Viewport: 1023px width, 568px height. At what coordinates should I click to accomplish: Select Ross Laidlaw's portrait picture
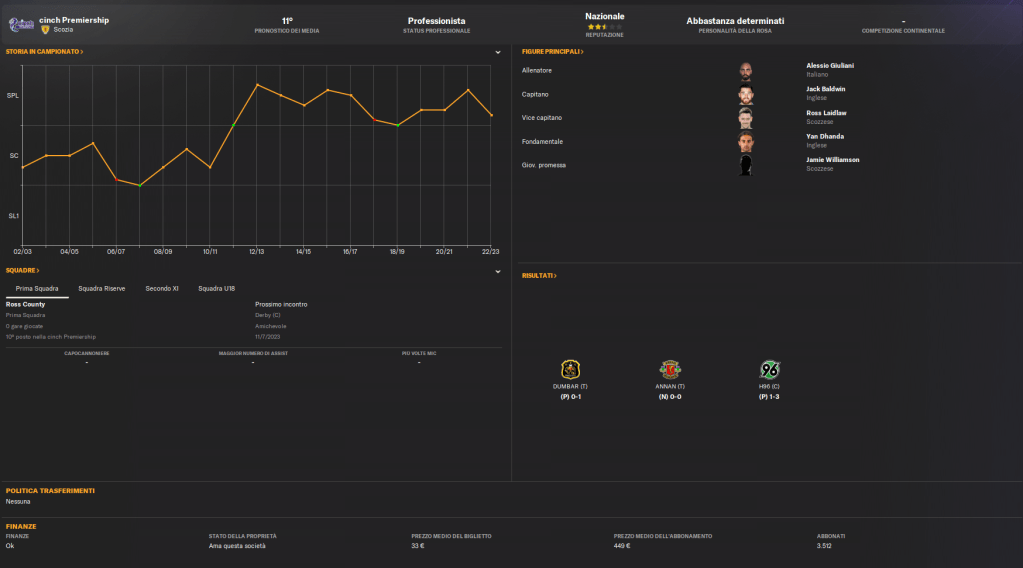point(745,118)
